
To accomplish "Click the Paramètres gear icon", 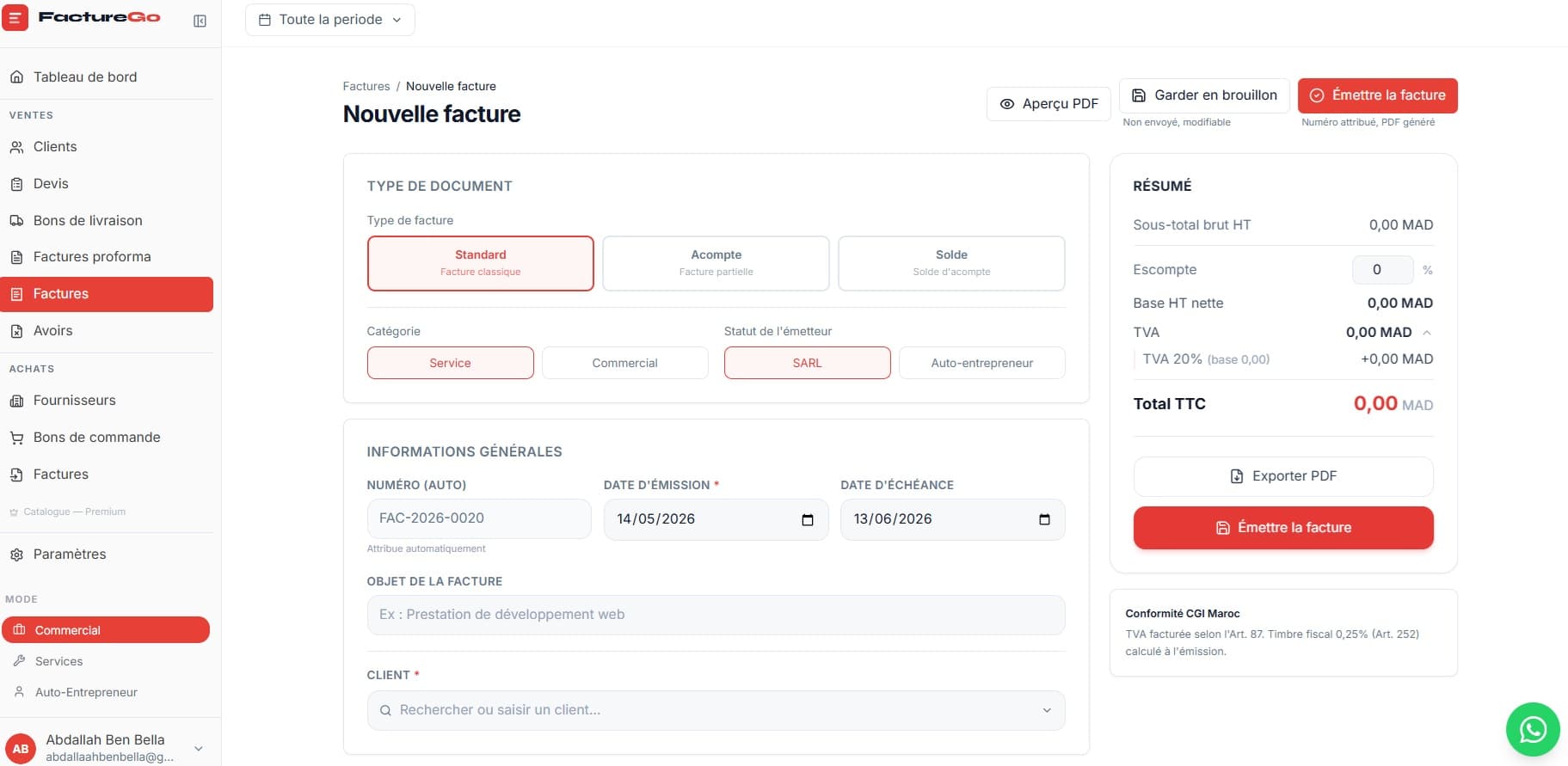I will pyautogui.click(x=16, y=555).
